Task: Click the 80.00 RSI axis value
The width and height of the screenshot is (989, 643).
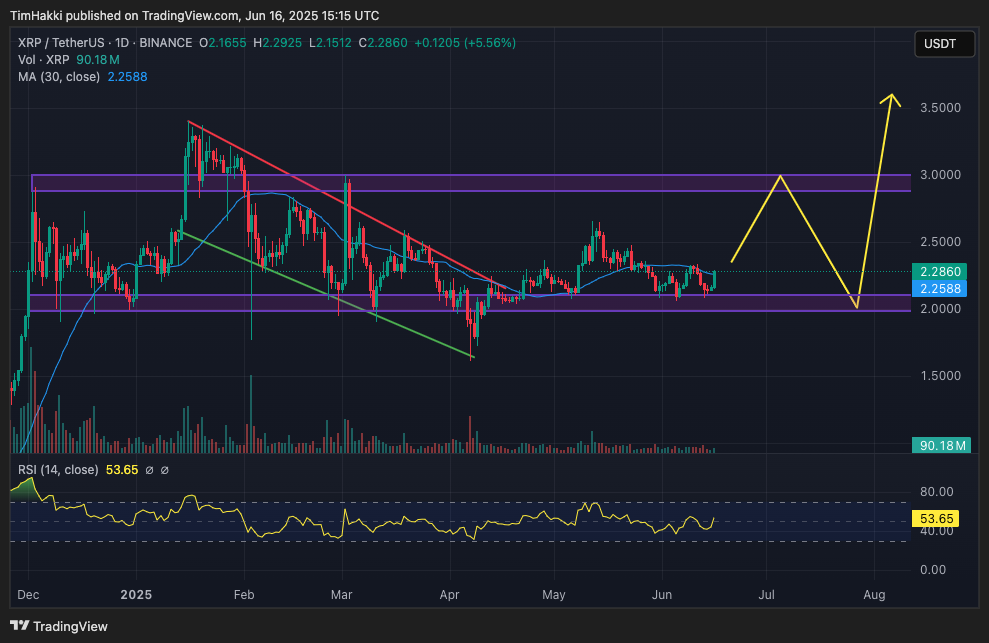Action: [937, 492]
